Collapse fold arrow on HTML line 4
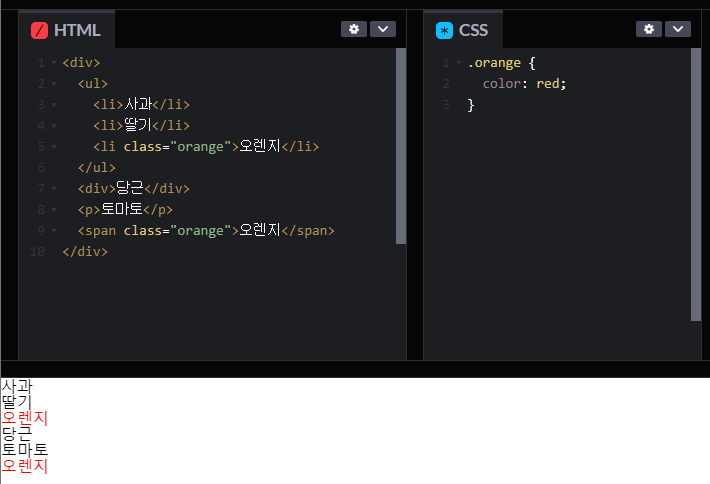710x484 pixels. tap(54, 126)
